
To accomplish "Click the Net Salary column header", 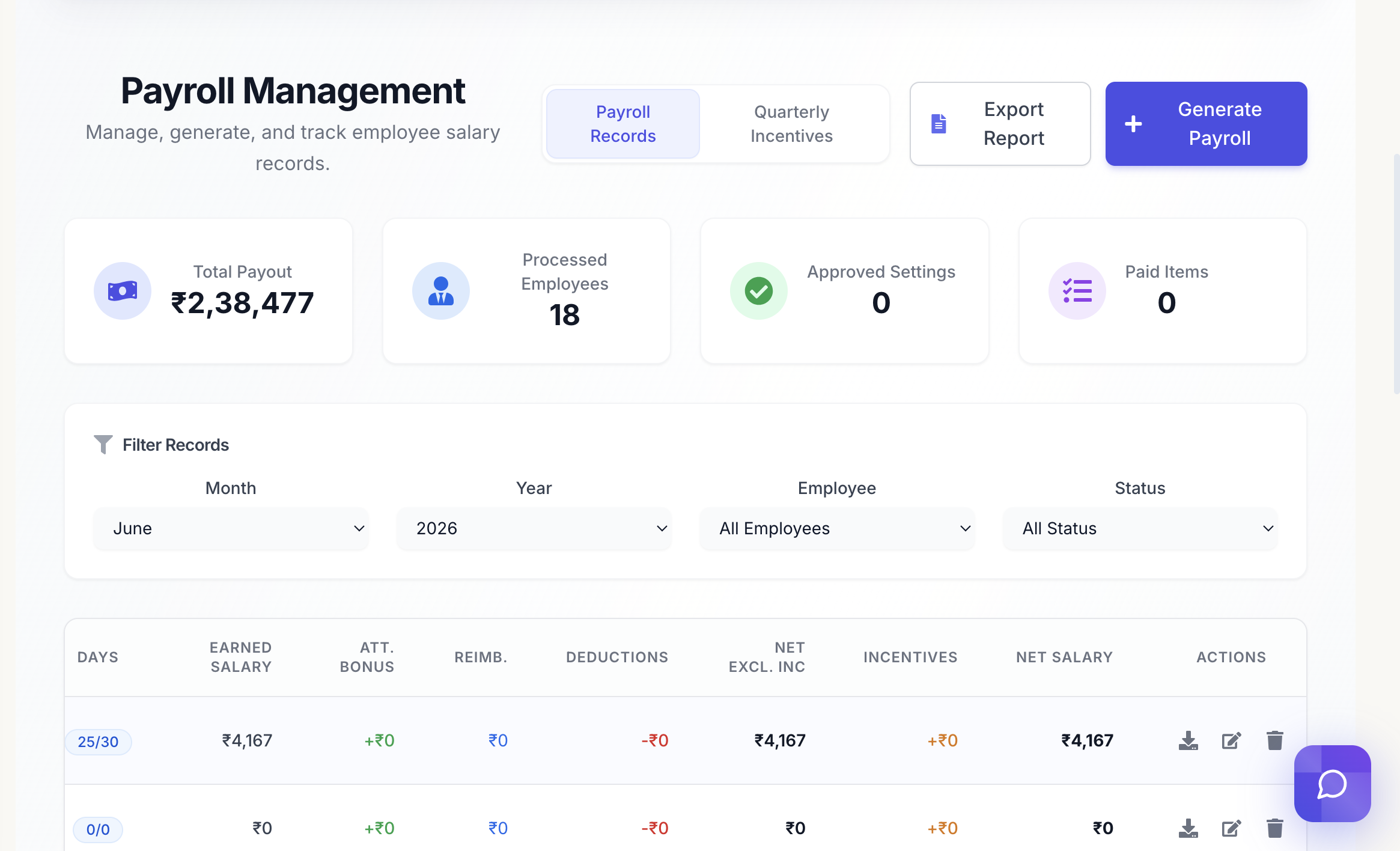I will tap(1064, 657).
